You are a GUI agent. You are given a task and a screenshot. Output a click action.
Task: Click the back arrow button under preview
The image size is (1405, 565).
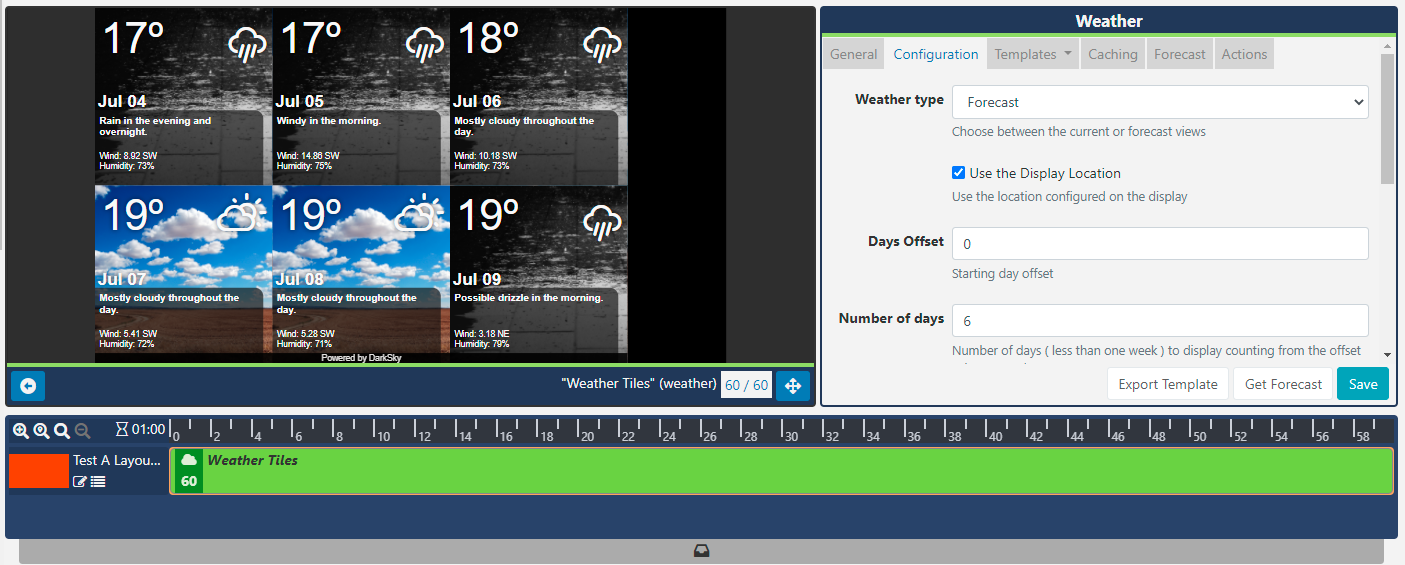coord(28,386)
